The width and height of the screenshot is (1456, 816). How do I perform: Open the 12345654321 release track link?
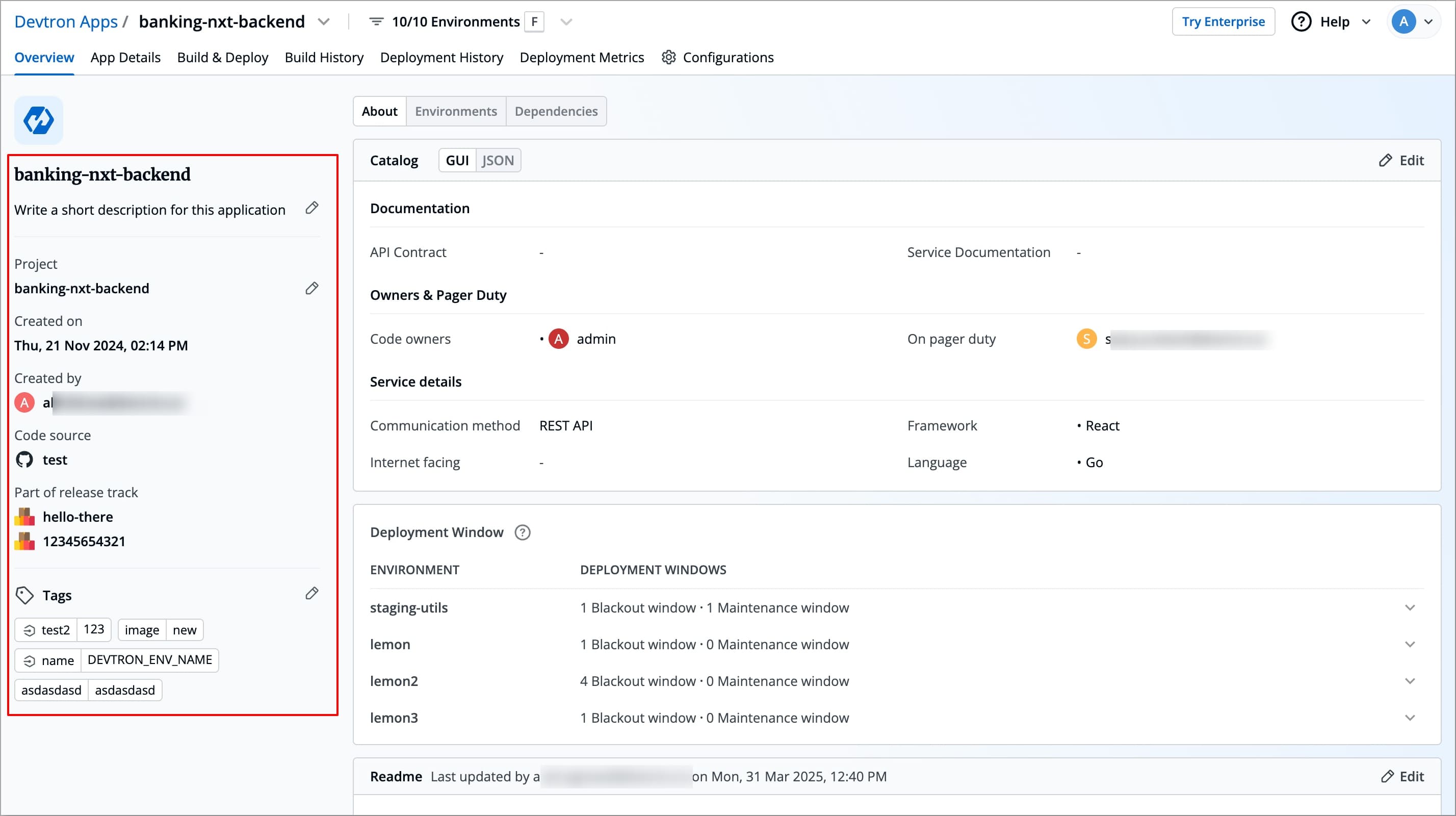coord(84,541)
